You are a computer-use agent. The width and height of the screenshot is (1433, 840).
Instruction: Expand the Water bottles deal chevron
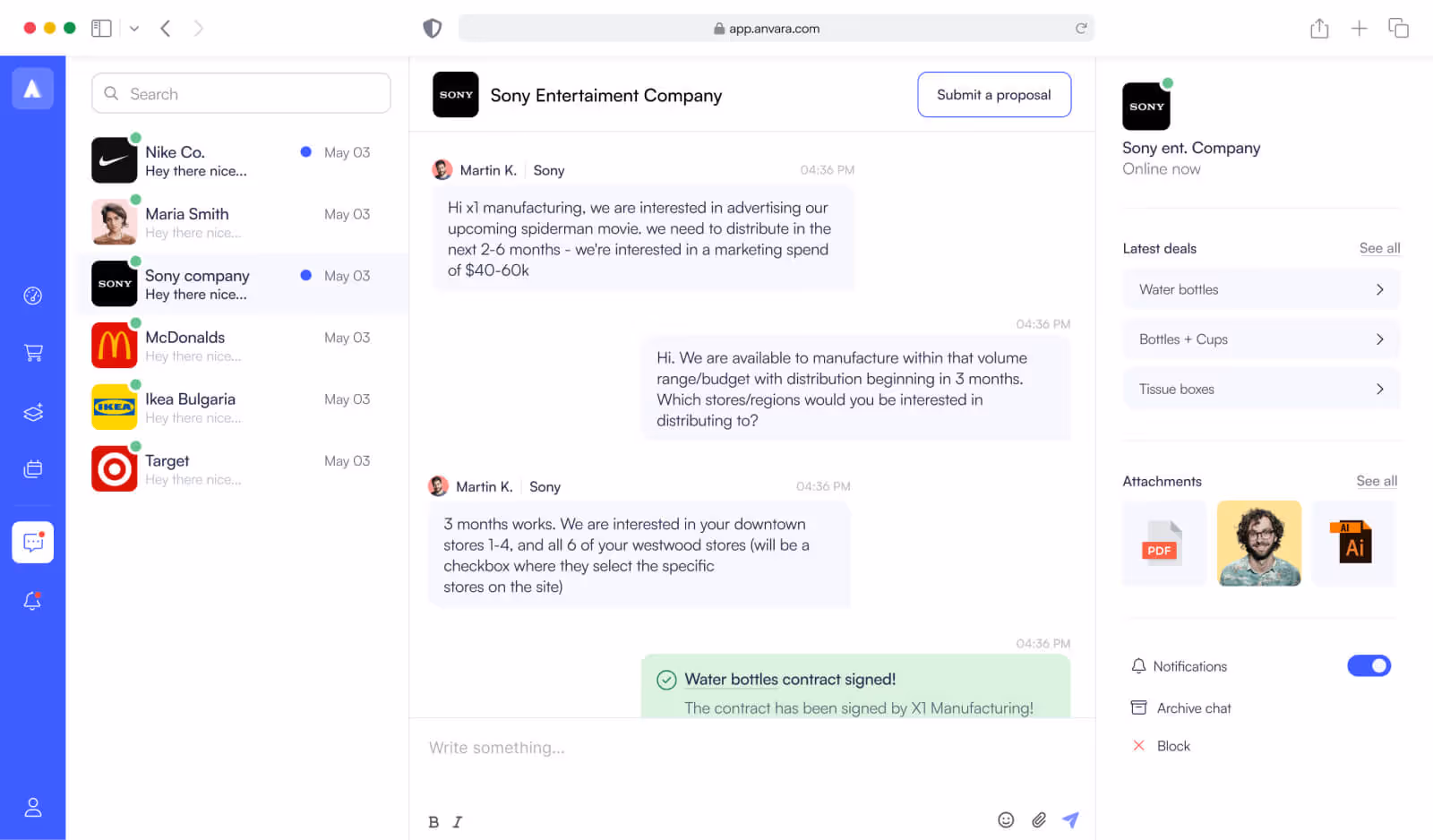pos(1379,289)
